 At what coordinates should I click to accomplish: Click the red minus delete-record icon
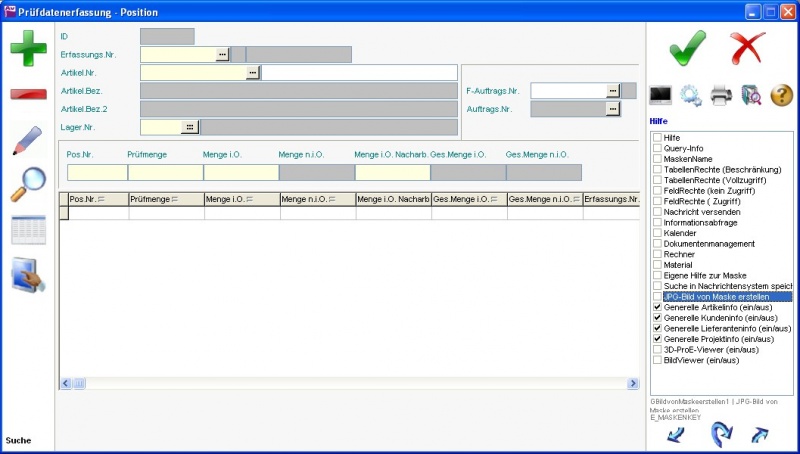tap(28, 95)
